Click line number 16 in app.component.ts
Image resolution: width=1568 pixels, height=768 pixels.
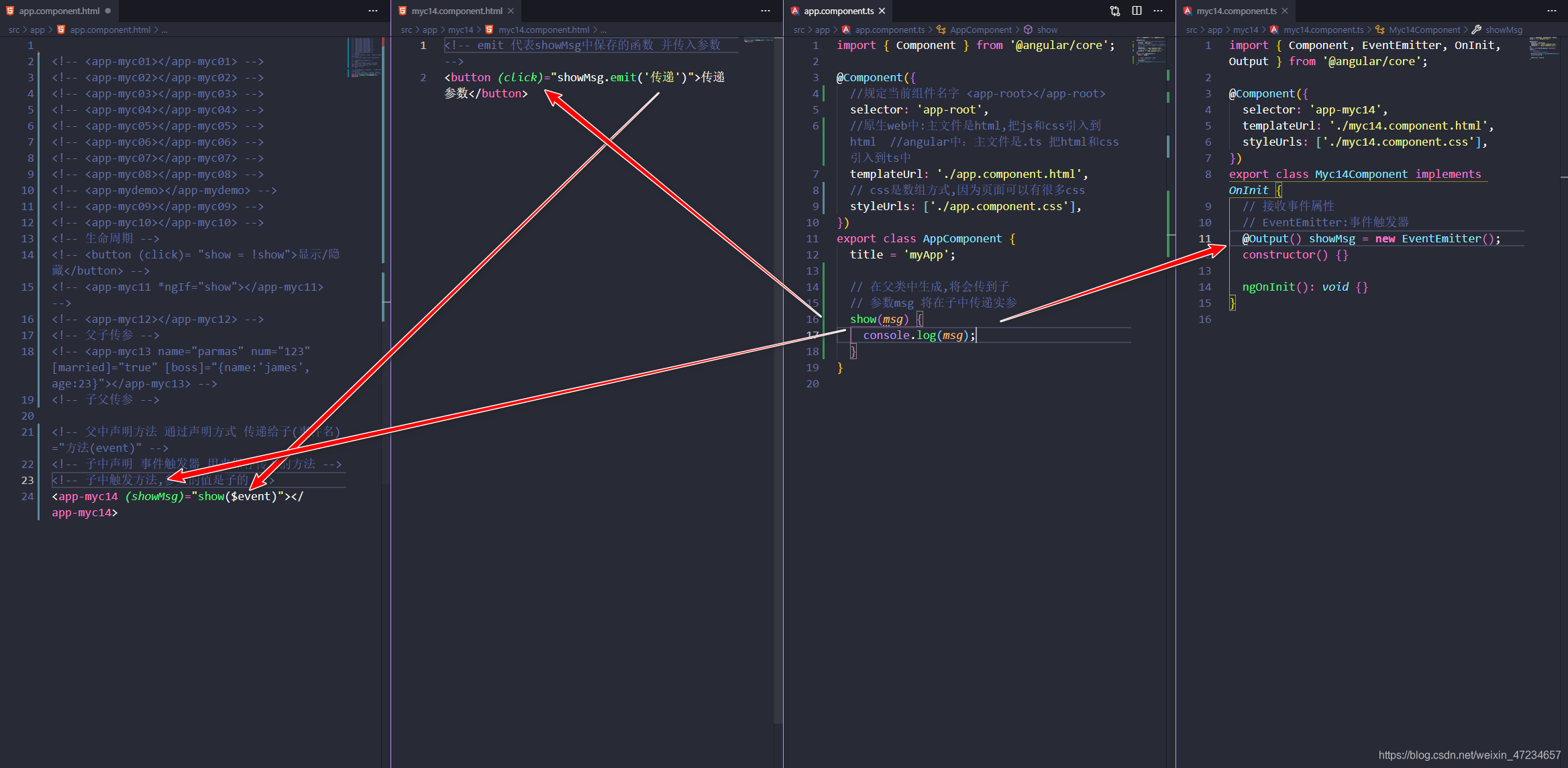click(813, 319)
